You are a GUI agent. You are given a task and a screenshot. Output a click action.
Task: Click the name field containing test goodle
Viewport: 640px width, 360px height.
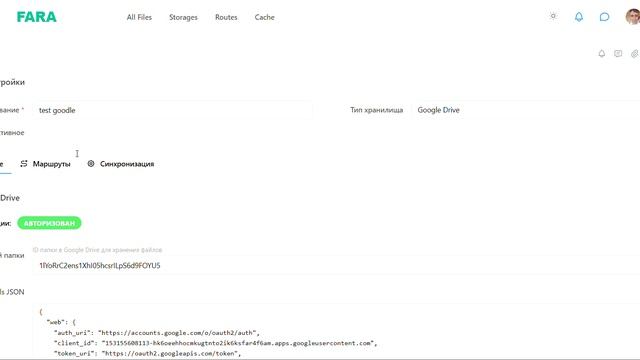click(173, 110)
